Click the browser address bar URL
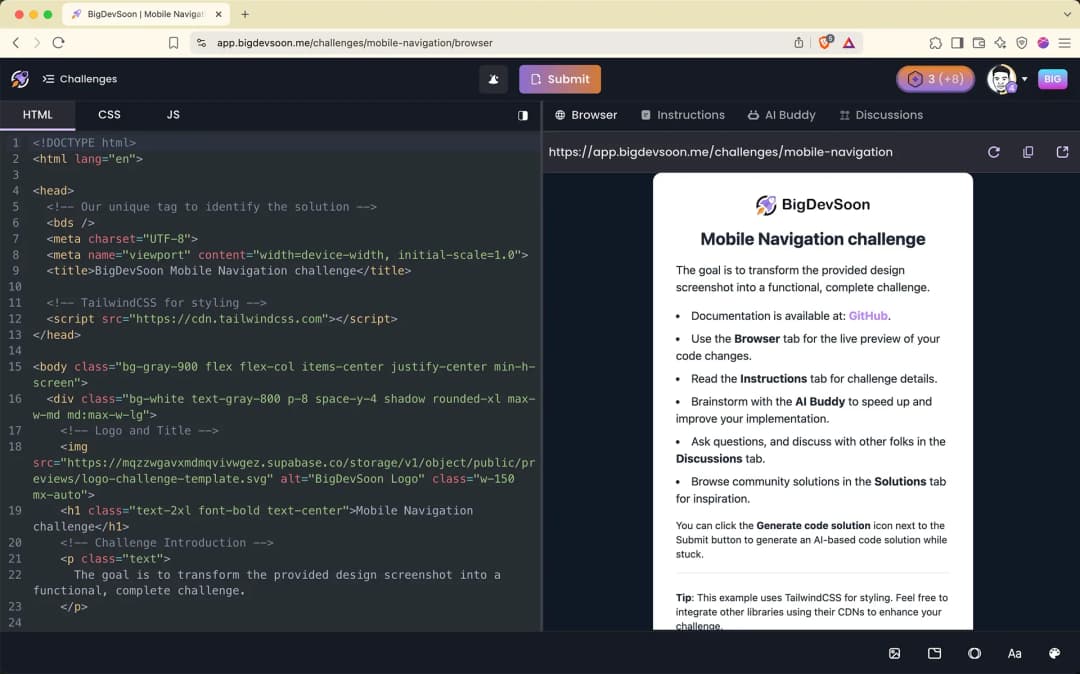 click(x=355, y=43)
